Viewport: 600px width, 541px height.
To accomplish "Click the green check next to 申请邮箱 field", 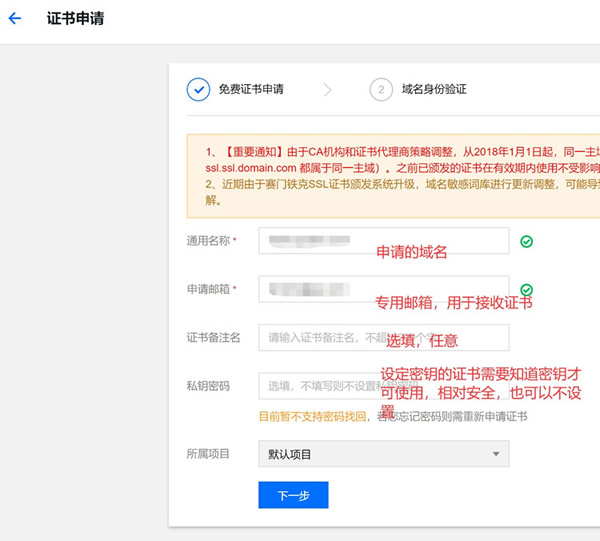I will click(x=526, y=290).
